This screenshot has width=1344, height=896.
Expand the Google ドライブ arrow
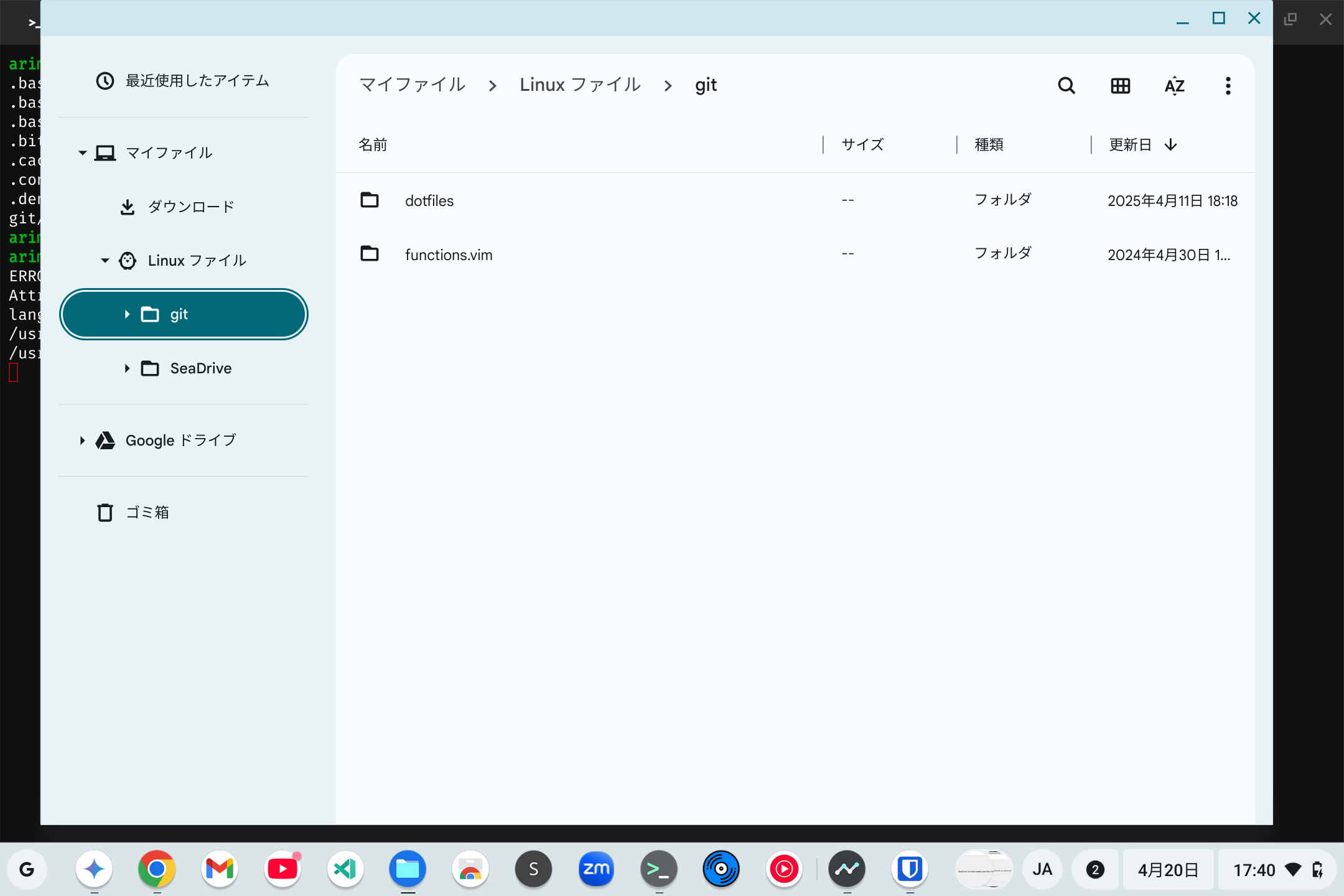tap(82, 441)
